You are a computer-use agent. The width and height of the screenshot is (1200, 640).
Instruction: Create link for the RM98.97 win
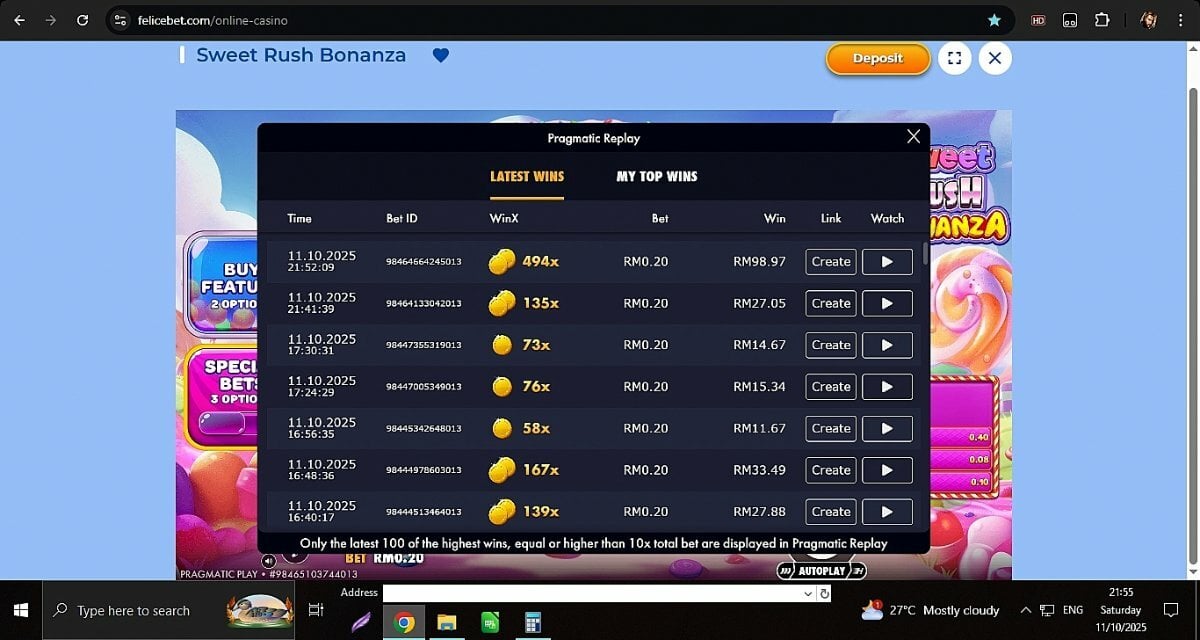point(830,262)
